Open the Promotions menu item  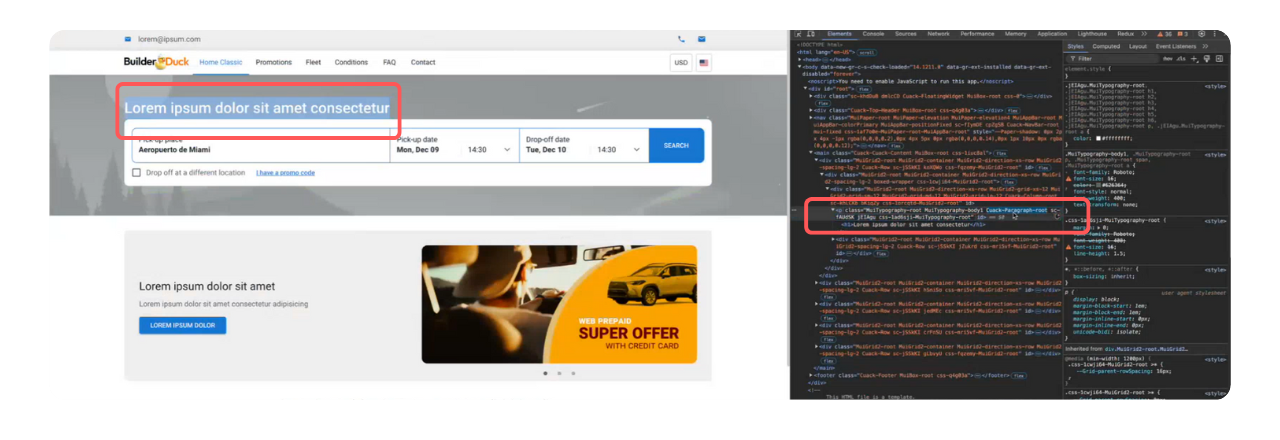[273, 62]
